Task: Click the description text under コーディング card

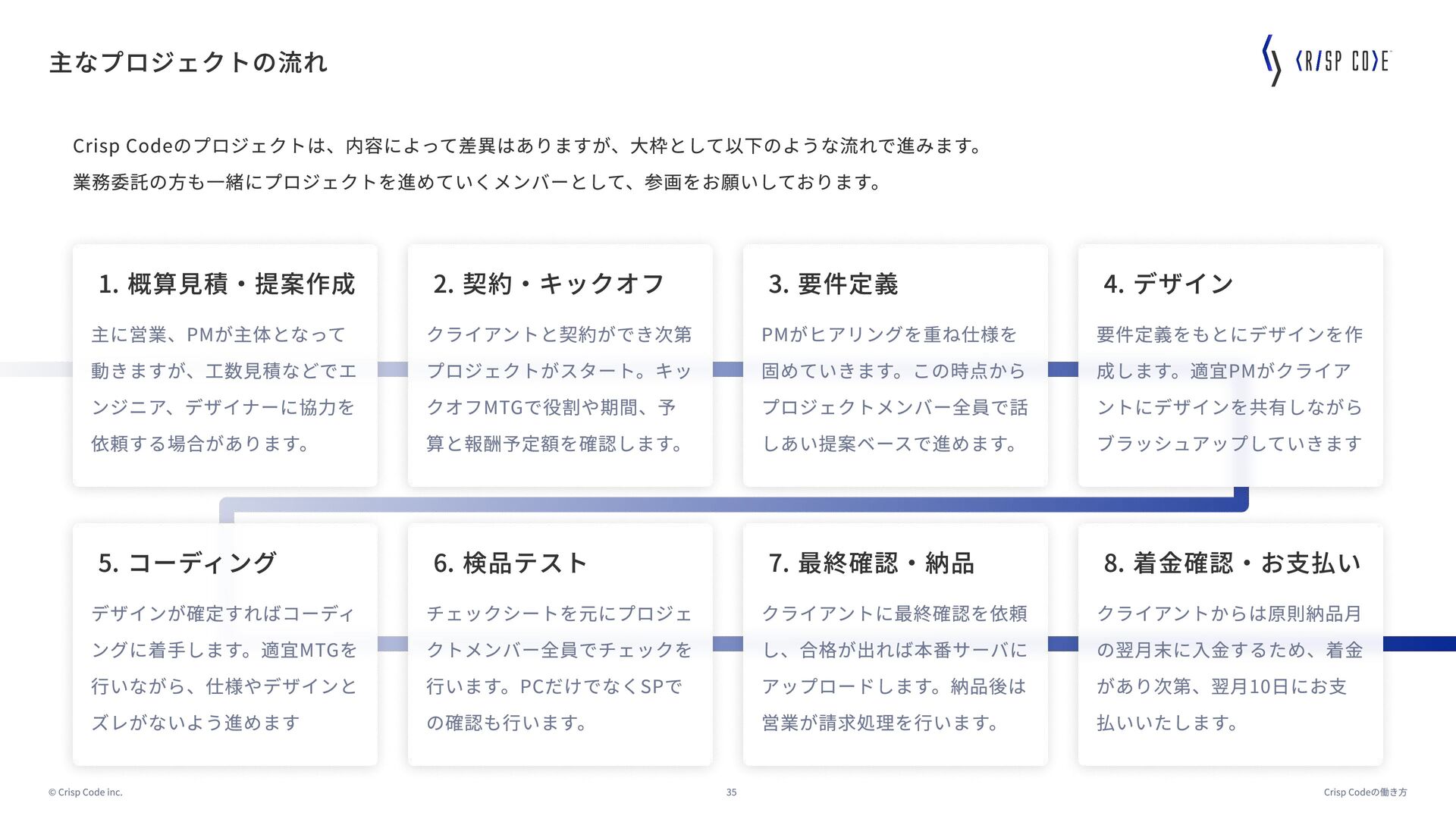Action: [224, 668]
